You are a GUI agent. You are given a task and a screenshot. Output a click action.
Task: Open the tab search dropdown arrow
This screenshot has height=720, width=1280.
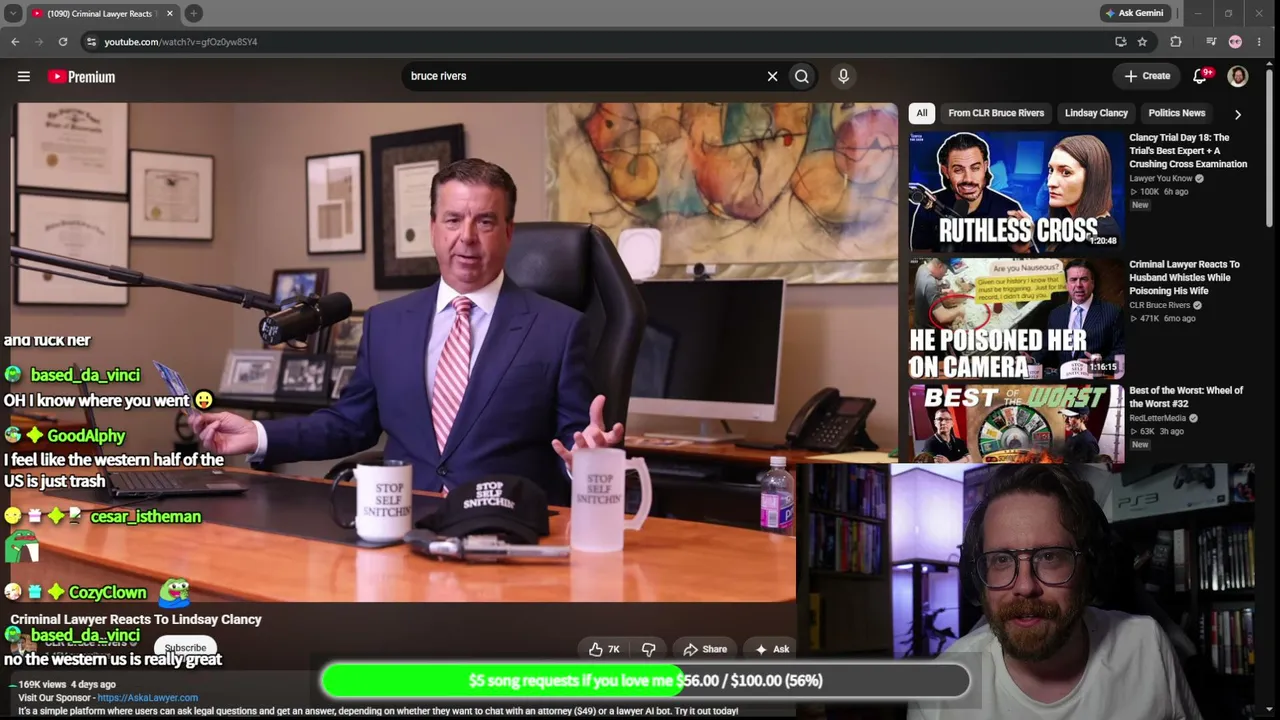(x=13, y=13)
